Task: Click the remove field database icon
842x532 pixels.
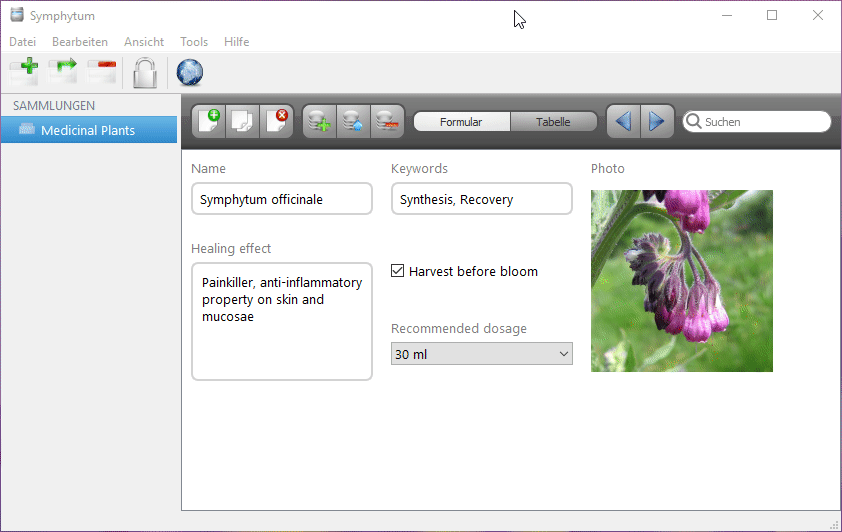Action: [x=387, y=121]
